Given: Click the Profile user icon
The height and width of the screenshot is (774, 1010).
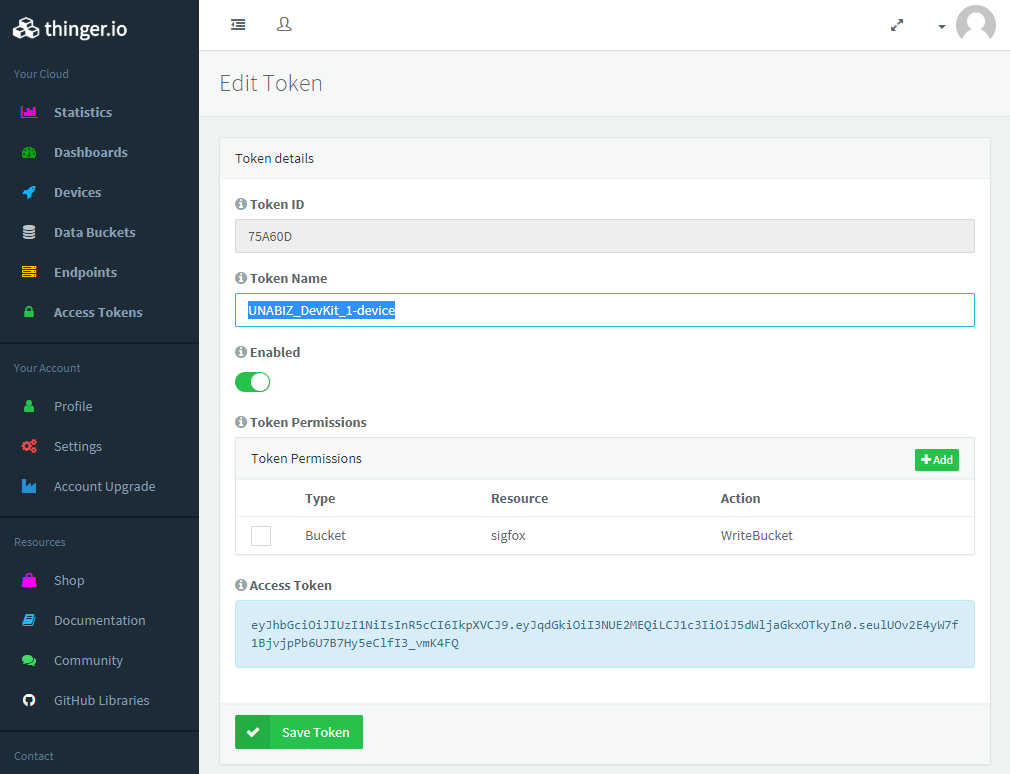Looking at the screenshot, I should click(29, 406).
